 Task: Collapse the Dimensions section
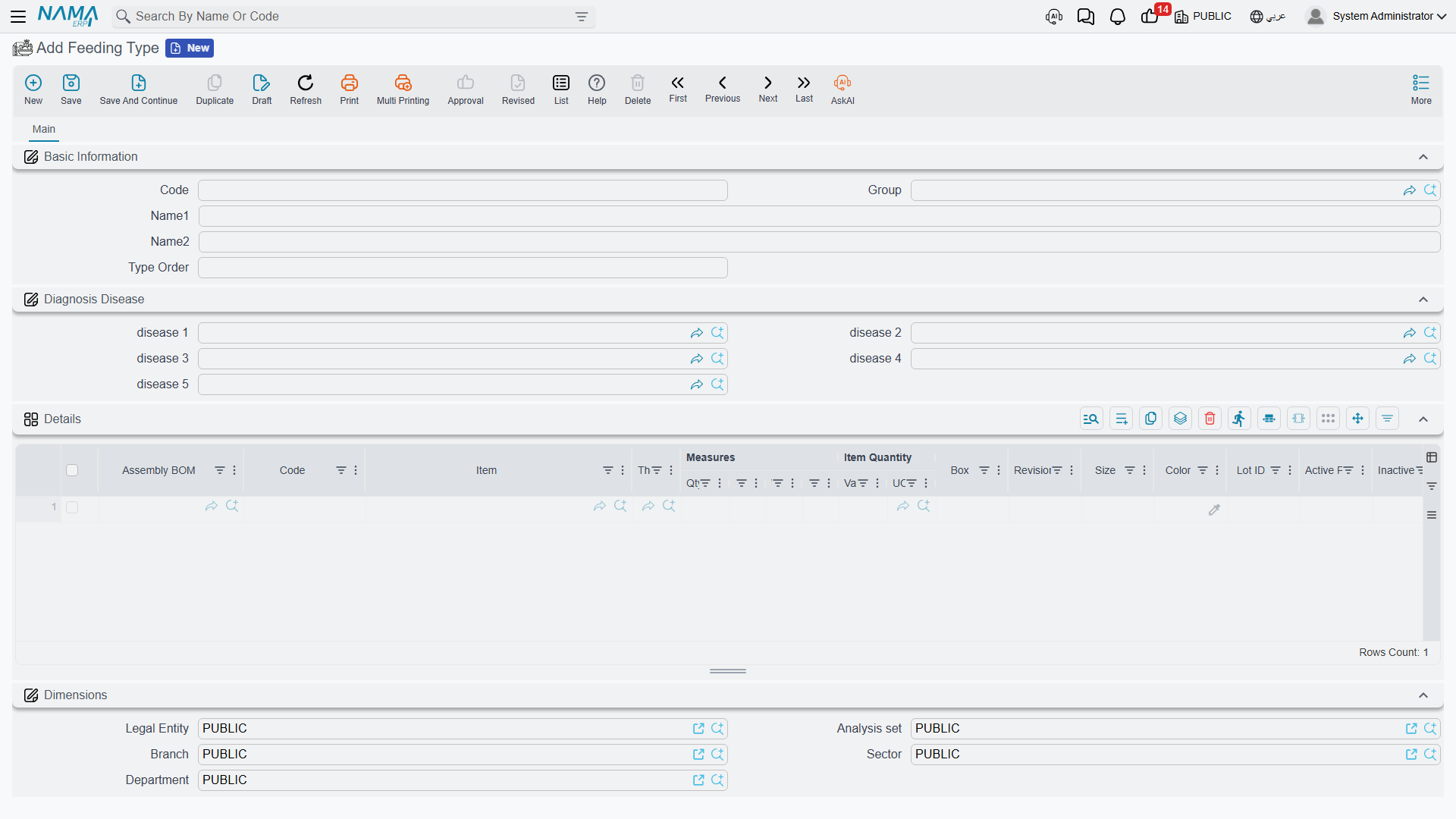click(x=1423, y=695)
